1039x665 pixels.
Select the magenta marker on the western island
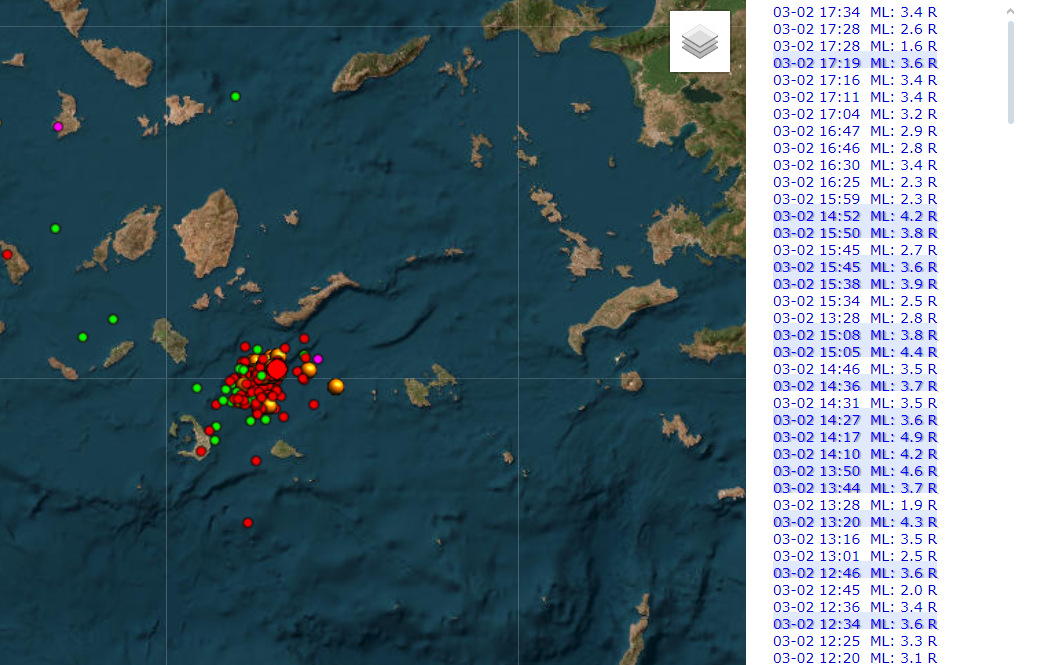pos(58,127)
